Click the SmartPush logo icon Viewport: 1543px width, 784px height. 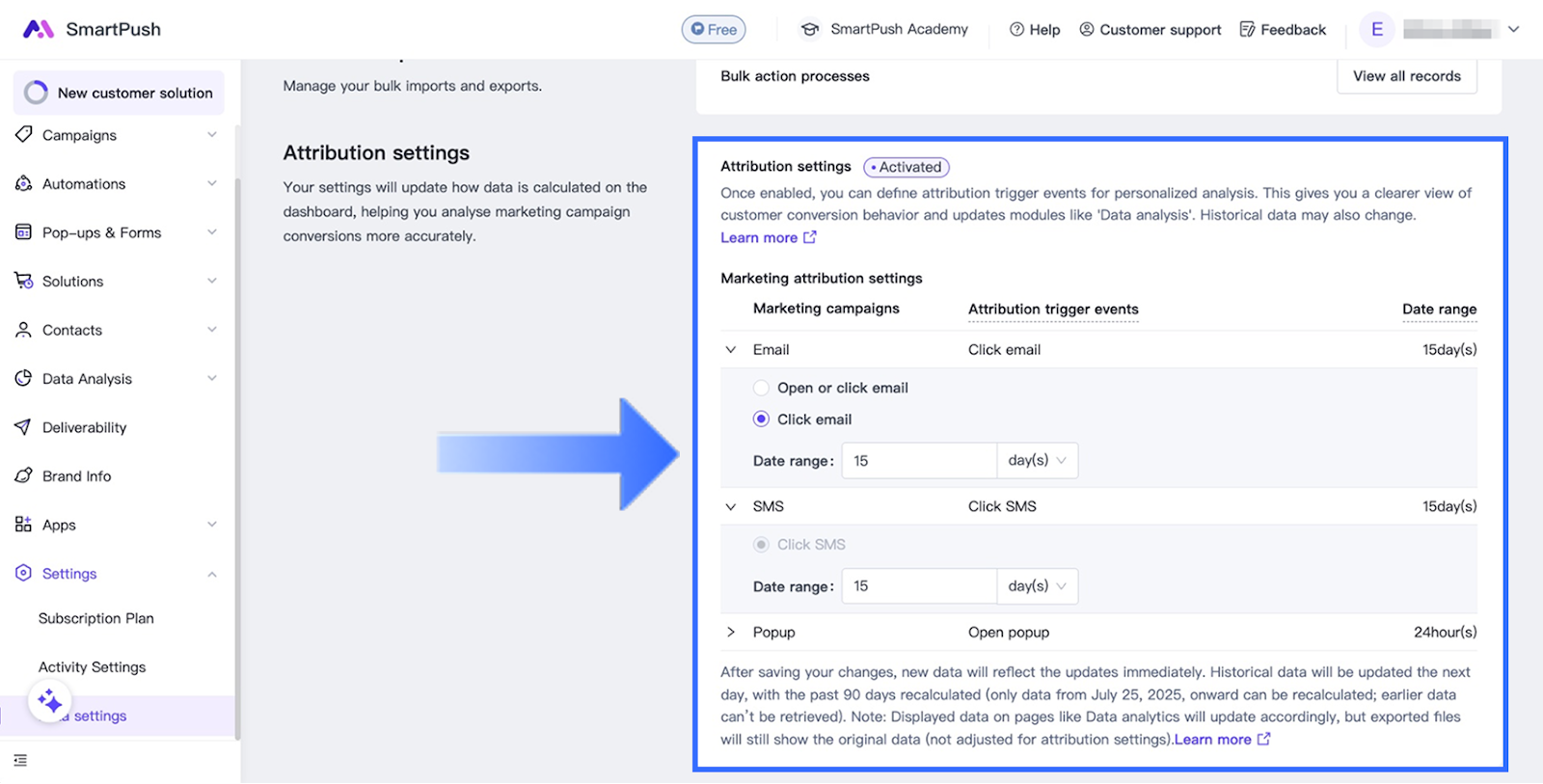[x=38, y=29]
